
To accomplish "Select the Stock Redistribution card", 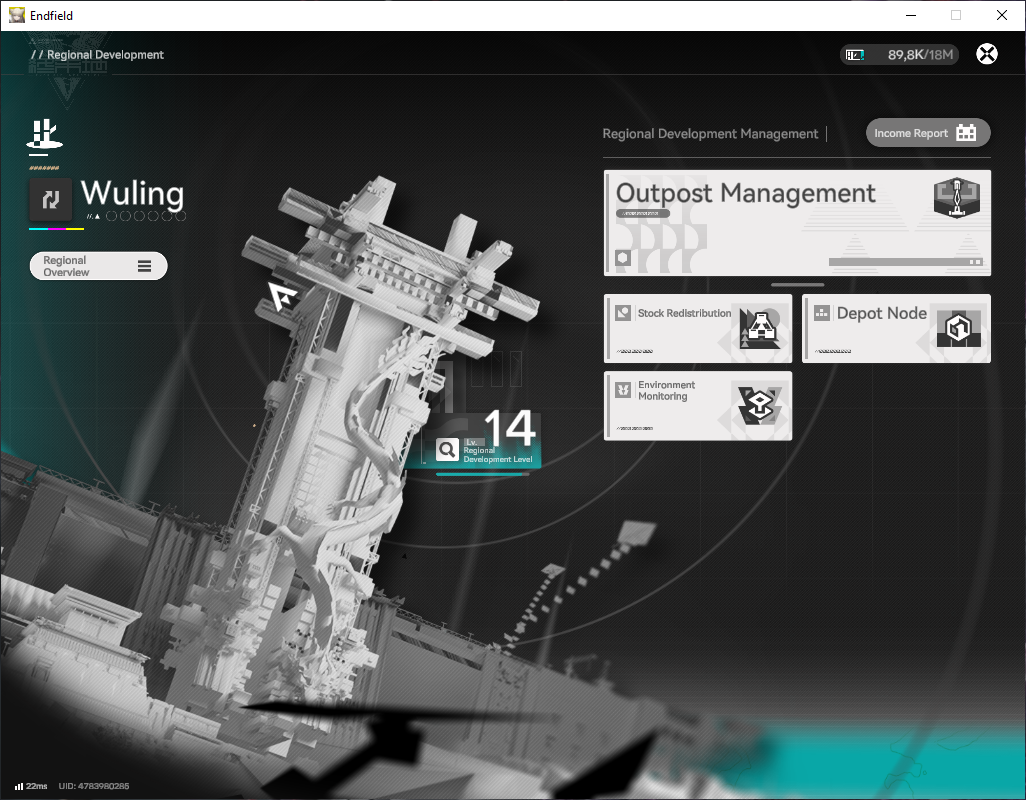I will [698, 328].
